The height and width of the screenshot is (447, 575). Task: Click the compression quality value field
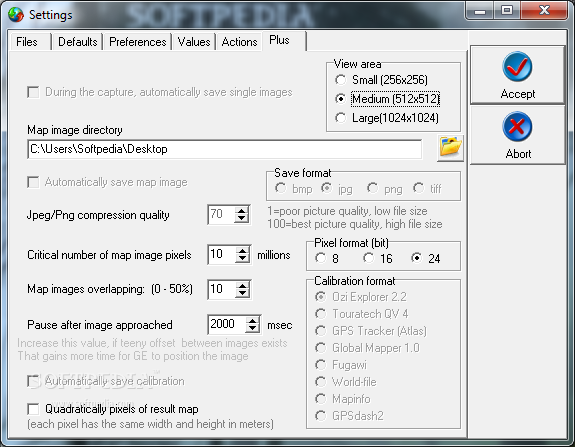221,215
